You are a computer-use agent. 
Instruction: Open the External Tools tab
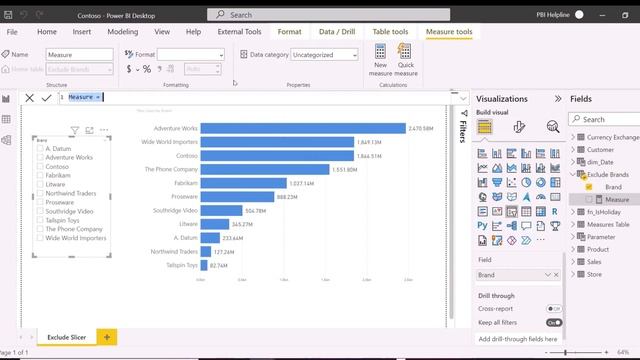coord(239,32)
